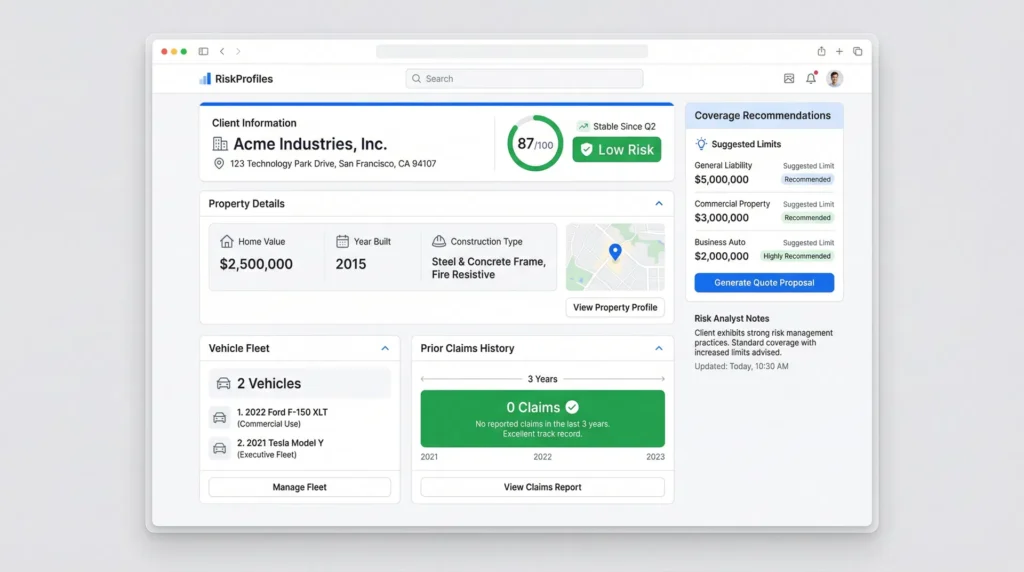This screenshot has width=1024, height=572.
Task: Click the location pin beside the address
Action: coord(219,164)
